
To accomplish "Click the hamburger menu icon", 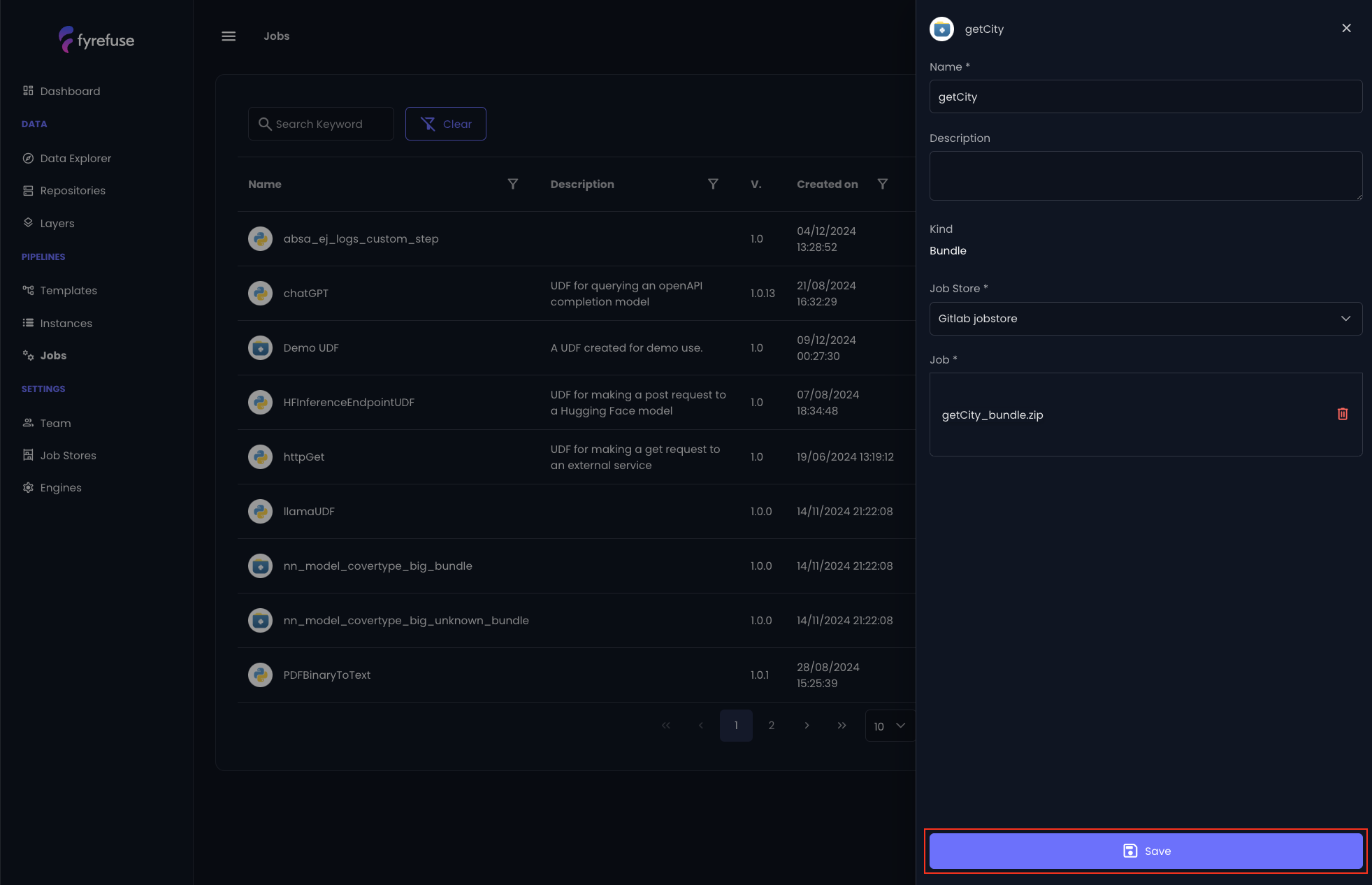I will (x=229, y=36).
